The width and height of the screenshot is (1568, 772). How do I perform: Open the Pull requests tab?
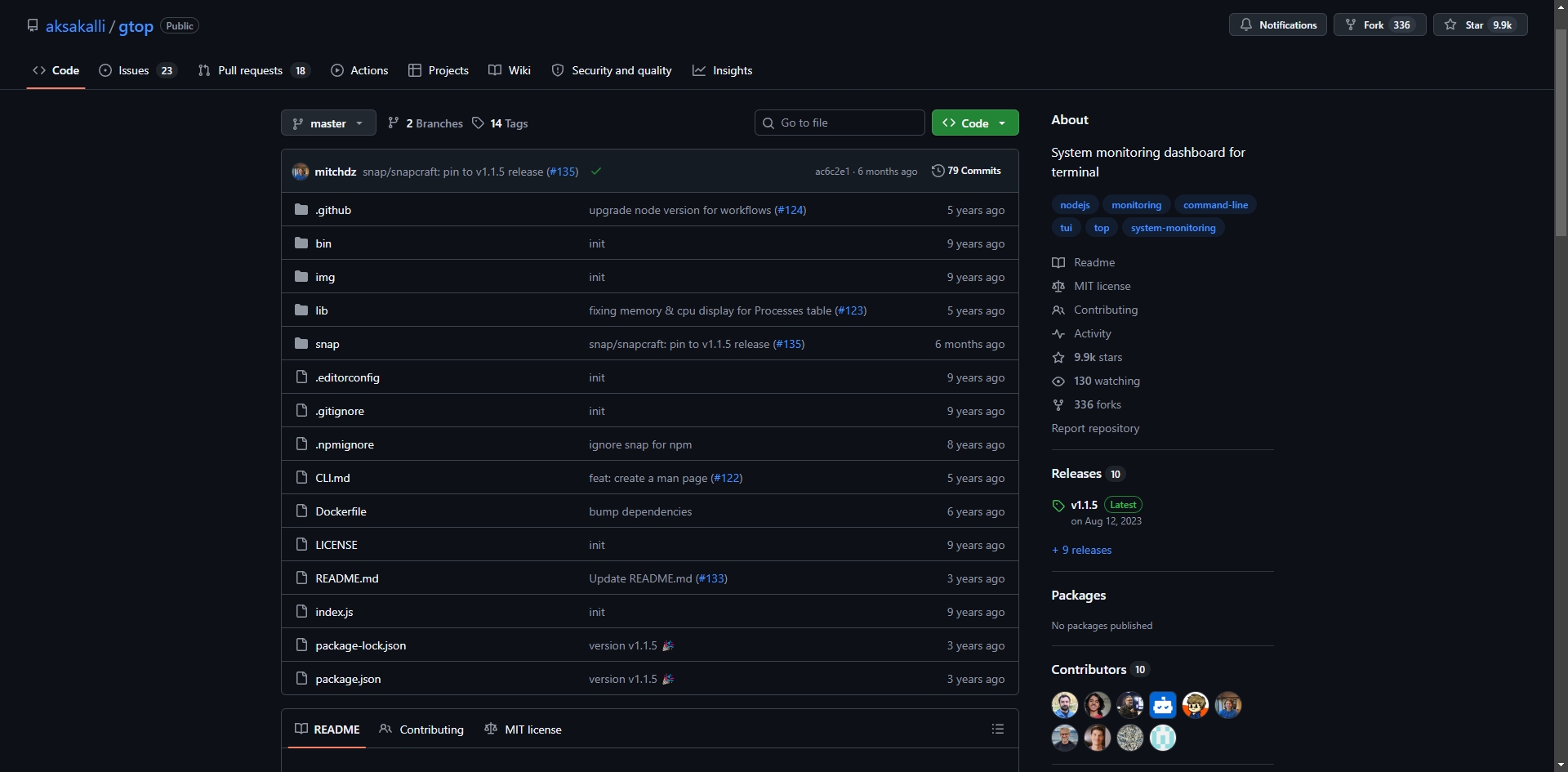pos(253,71)
